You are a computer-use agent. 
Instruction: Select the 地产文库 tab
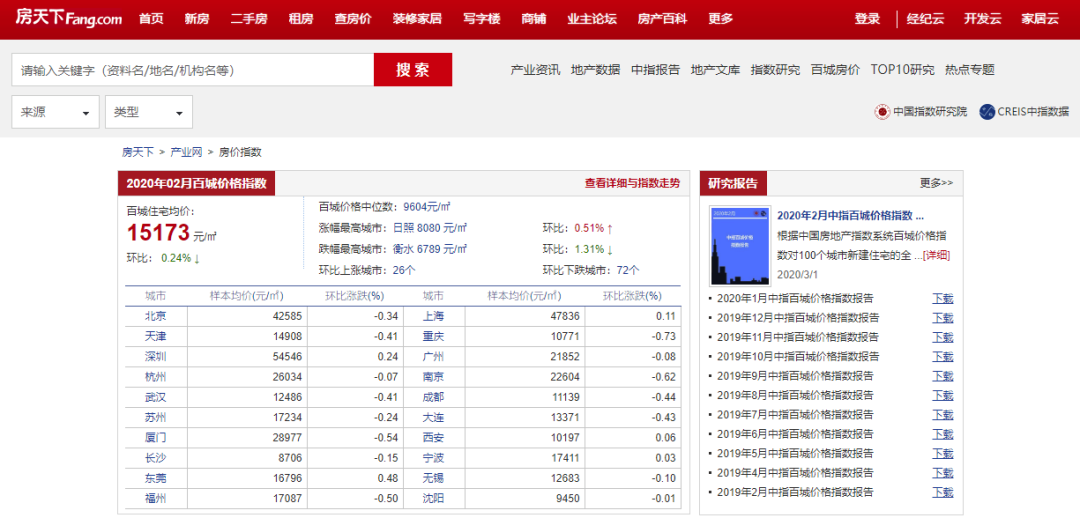tap(715, 70)
